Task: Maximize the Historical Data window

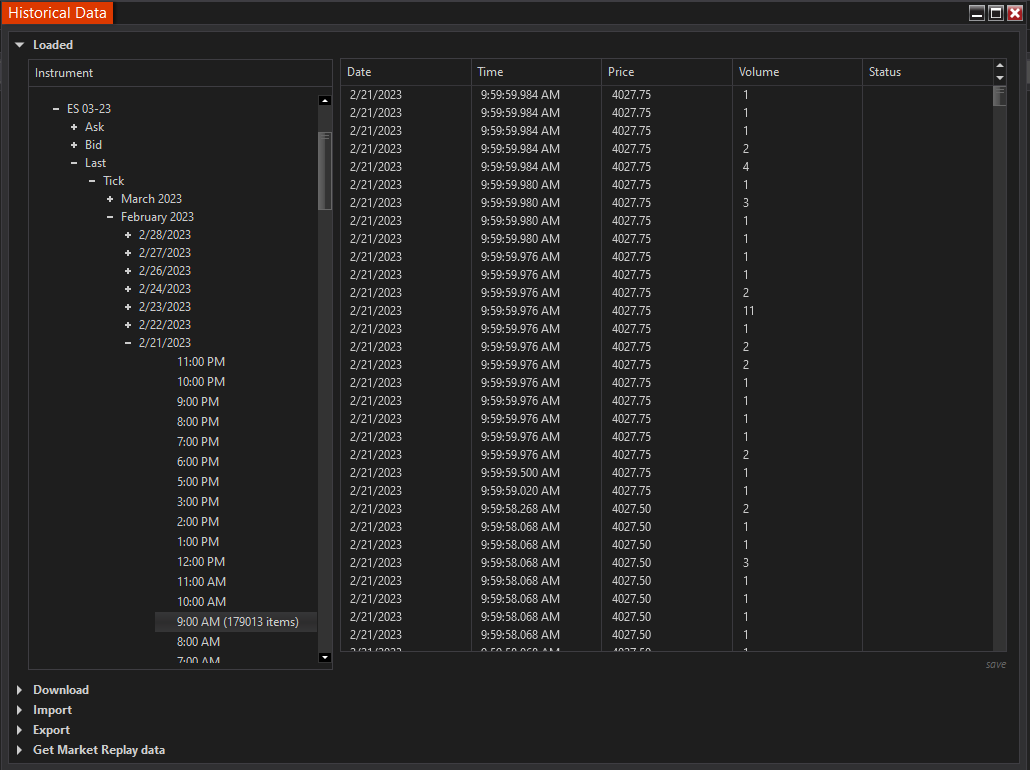Action: click(x=996, y=13)
